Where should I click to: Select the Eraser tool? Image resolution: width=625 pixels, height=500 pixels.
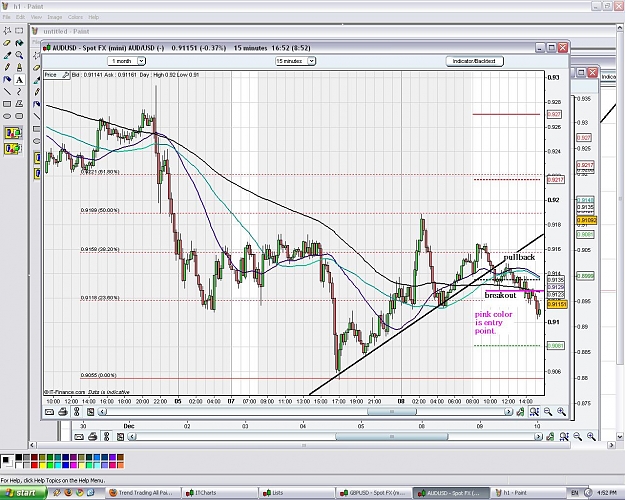click(x=7, y=43)
